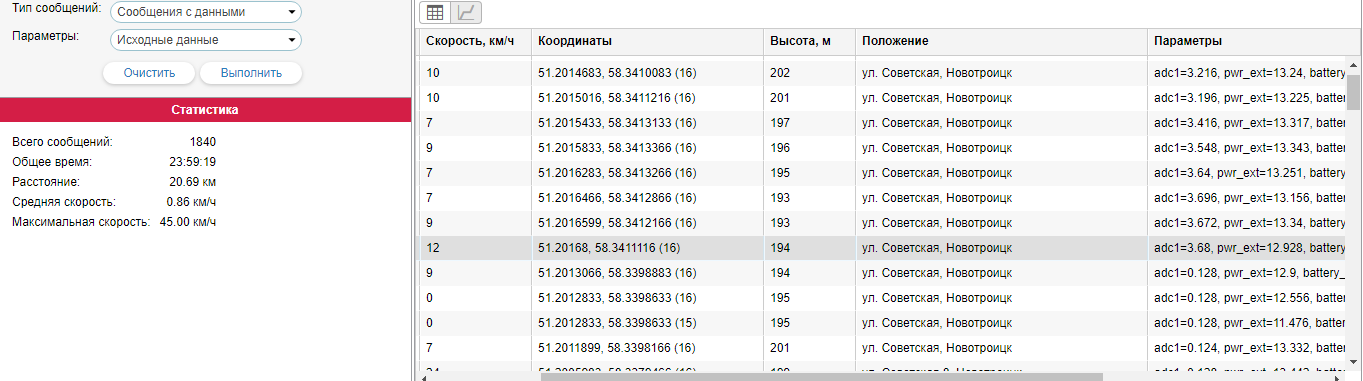Click the vertical scrollbar thumb

point(1354,91)
